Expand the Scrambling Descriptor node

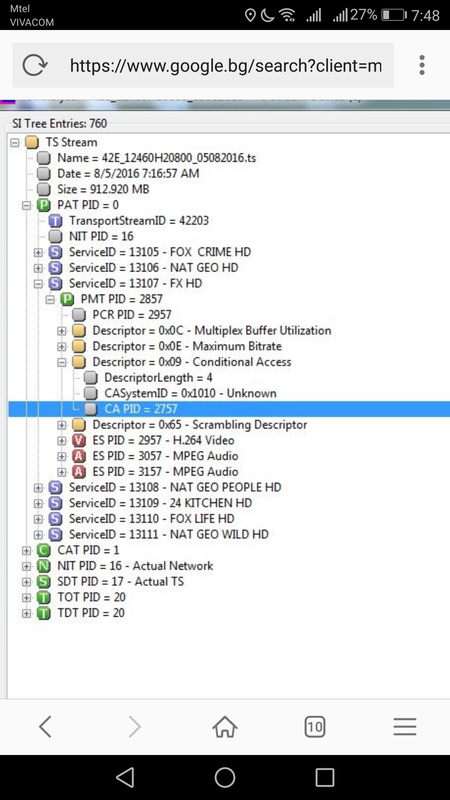62,425
